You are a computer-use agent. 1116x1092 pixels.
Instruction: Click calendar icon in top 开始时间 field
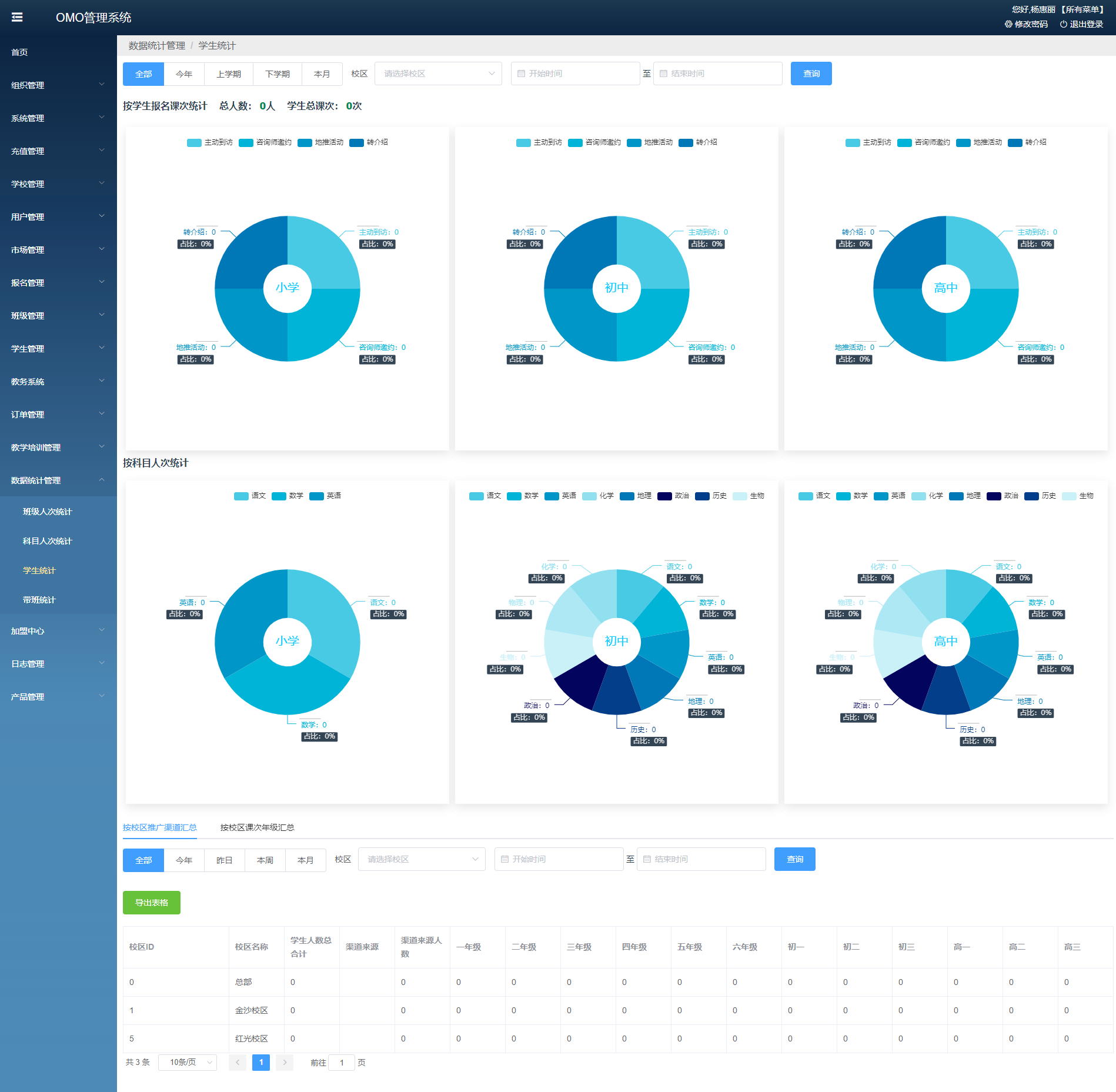click(x=521, y=74)
